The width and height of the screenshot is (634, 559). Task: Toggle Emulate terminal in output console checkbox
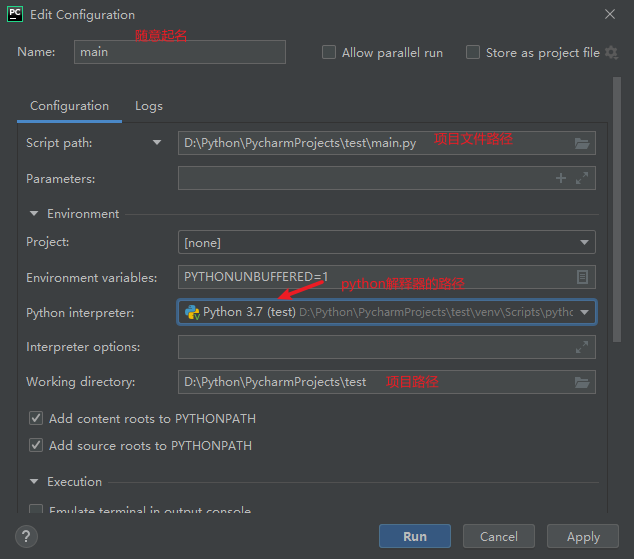[x=36, y=509]
